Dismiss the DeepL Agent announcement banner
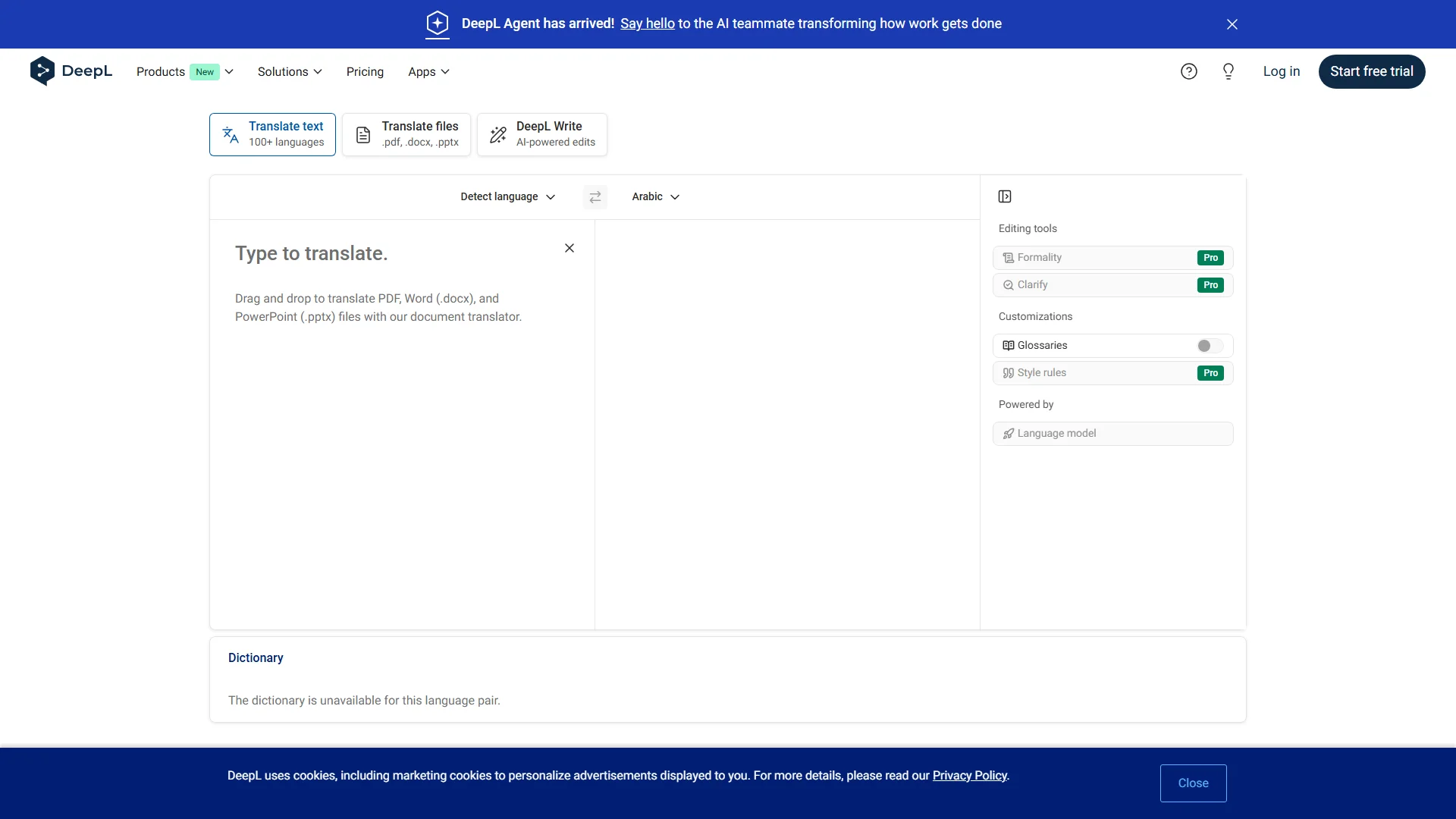This screenshot has height=819, width=1456. click(1232, 24)
